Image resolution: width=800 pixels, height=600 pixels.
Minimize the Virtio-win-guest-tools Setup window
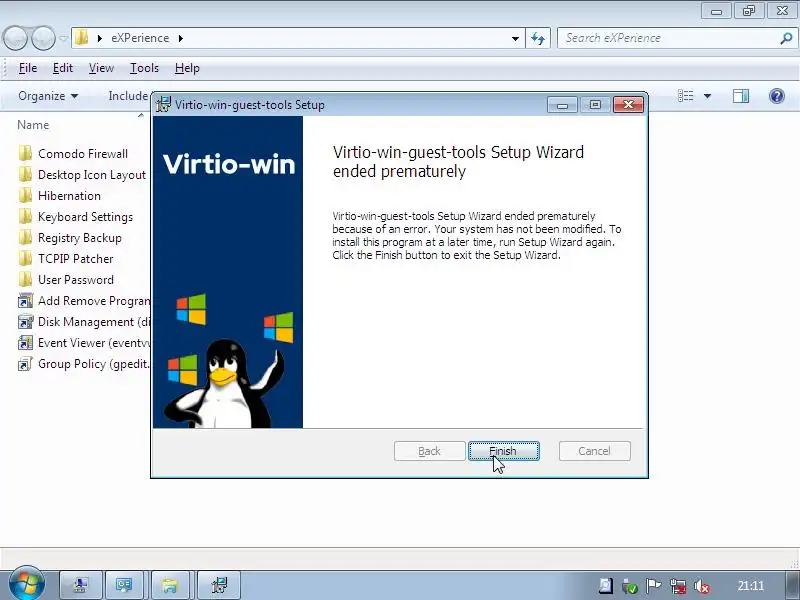[x=562, y=105]
